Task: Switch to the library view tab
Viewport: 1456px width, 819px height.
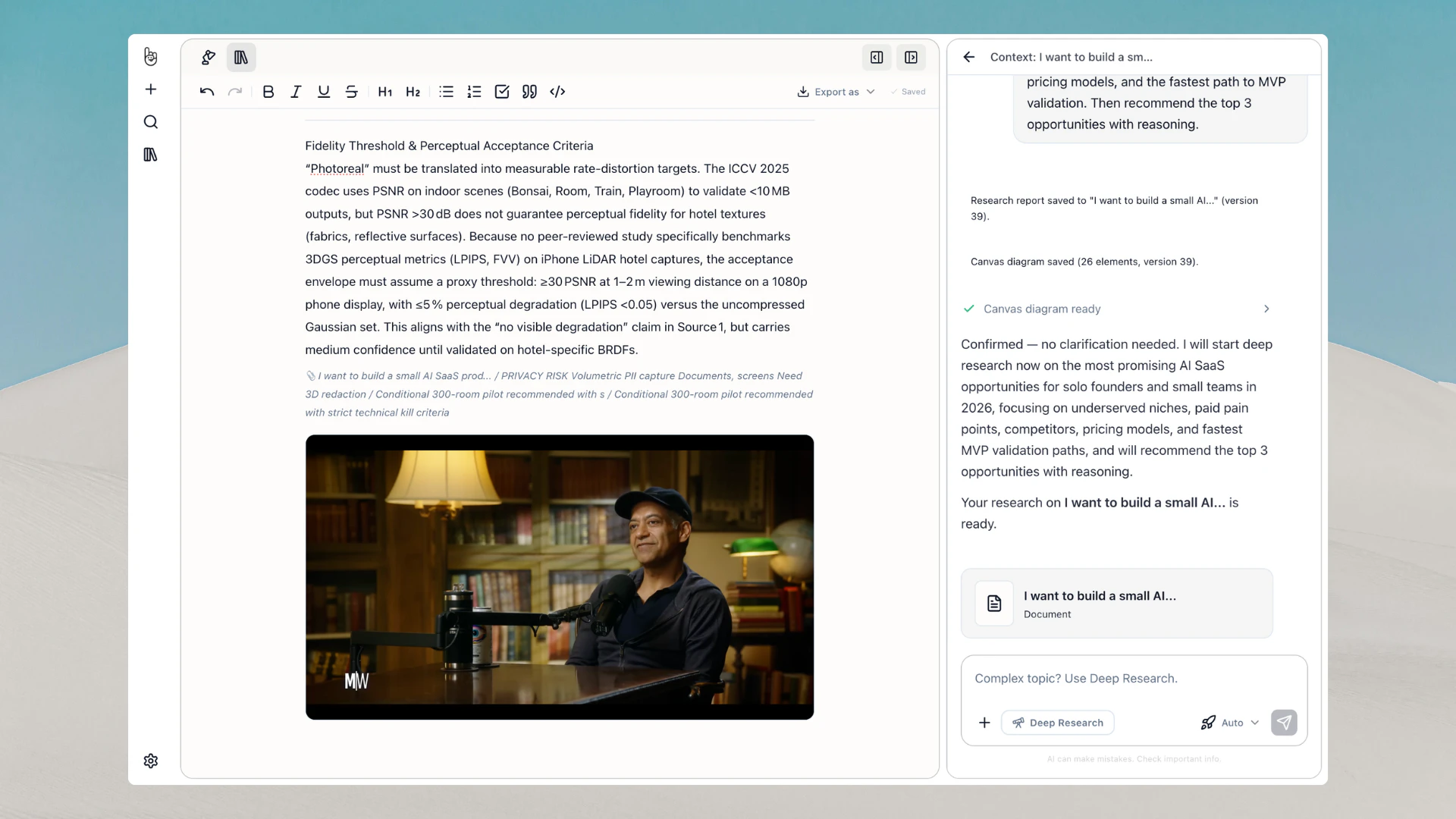Action: click(241, 58)
